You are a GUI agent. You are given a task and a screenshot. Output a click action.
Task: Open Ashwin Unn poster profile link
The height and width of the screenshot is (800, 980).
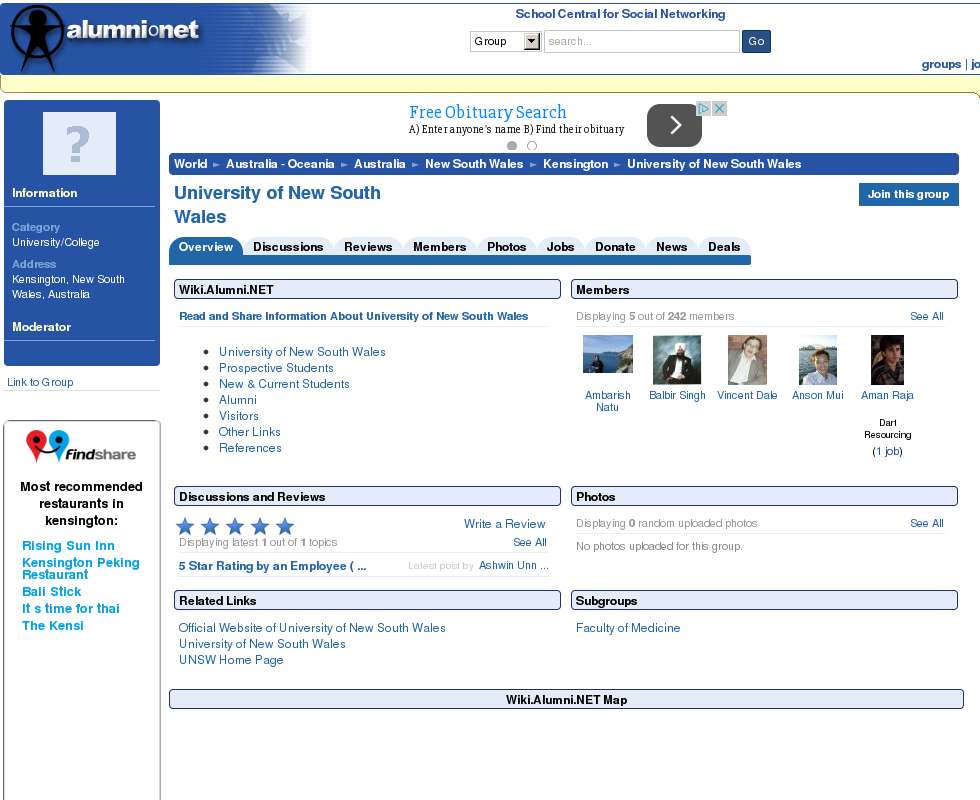(513, 565)
